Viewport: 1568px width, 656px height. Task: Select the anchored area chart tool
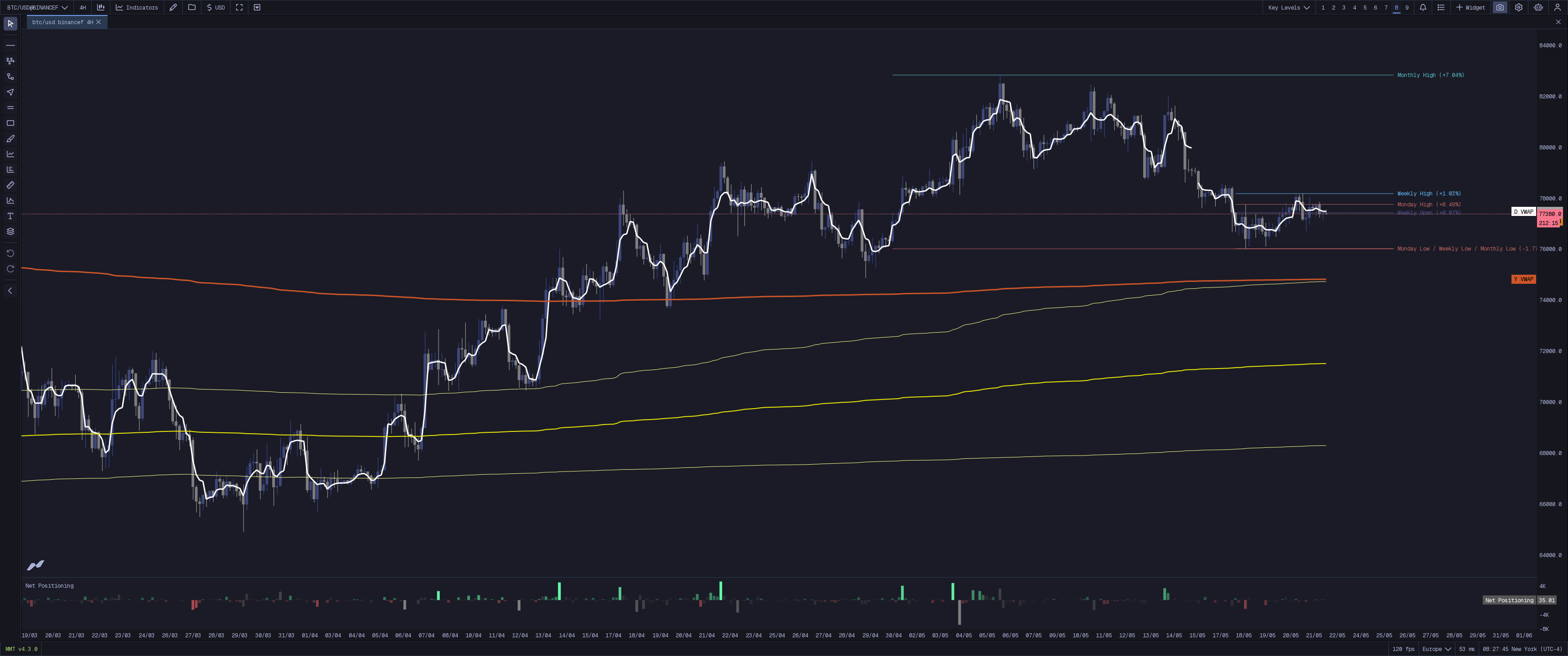click(x=10, y=200)
